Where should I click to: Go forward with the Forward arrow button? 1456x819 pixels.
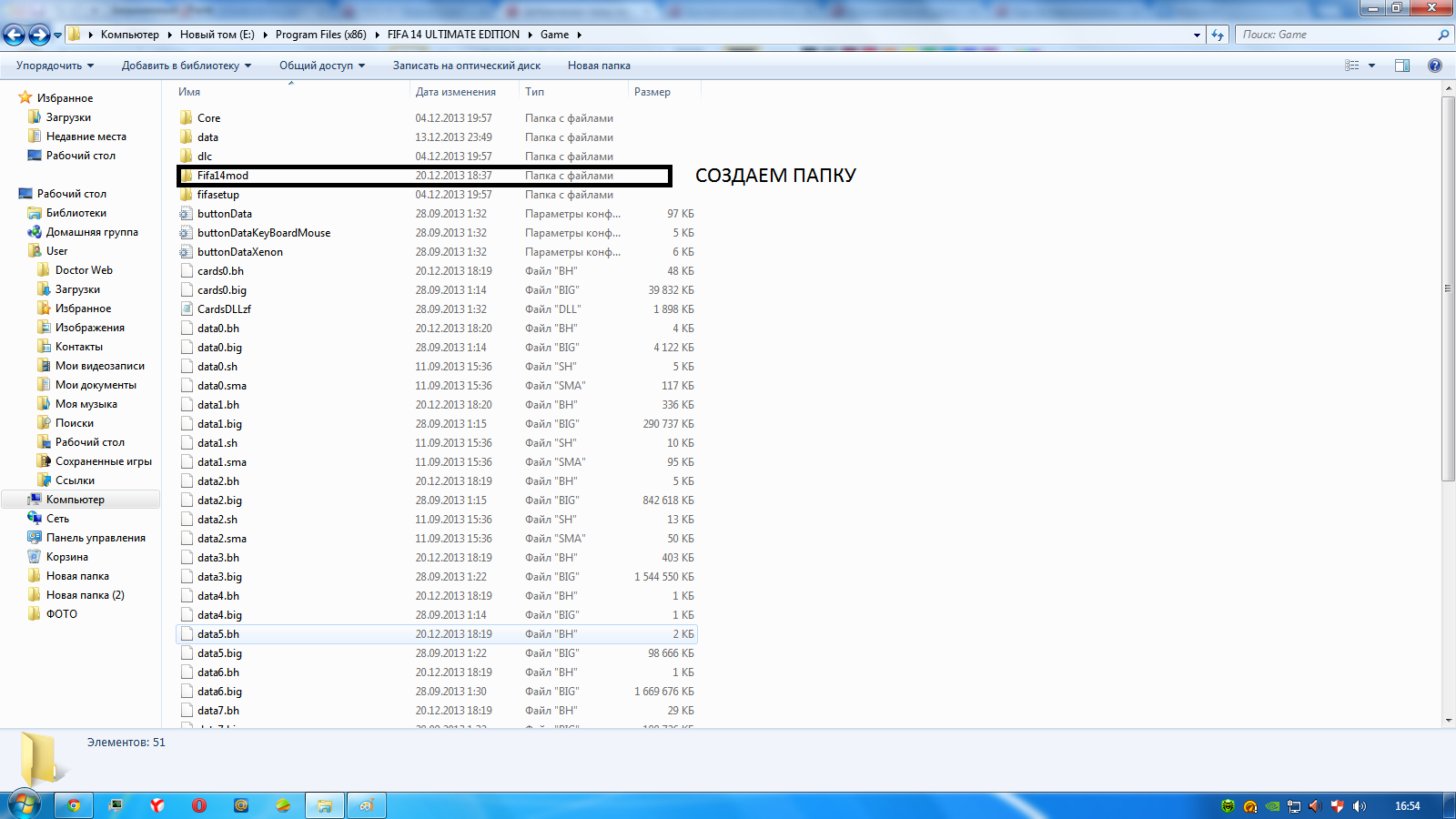pos(39,35)
